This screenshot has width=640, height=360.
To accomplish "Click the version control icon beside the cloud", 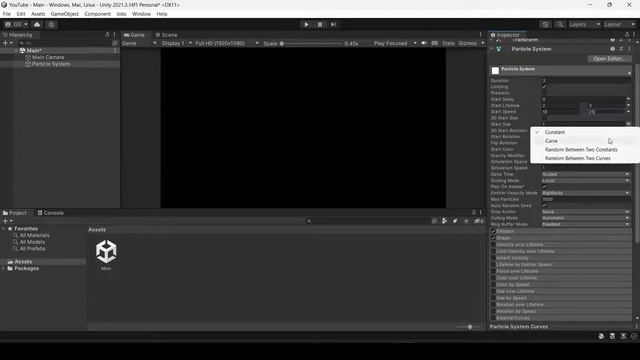I will 51,24.
